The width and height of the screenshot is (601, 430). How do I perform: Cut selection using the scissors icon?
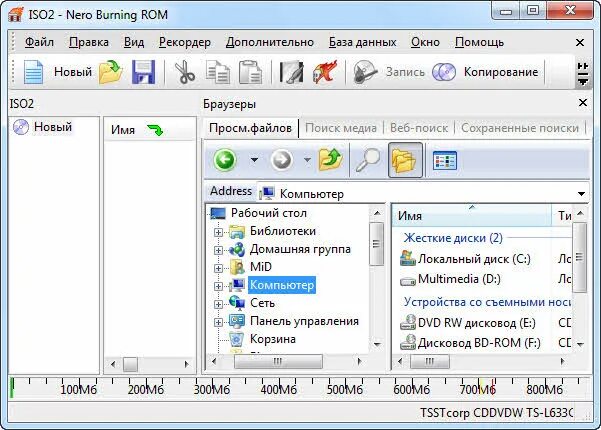185,72
